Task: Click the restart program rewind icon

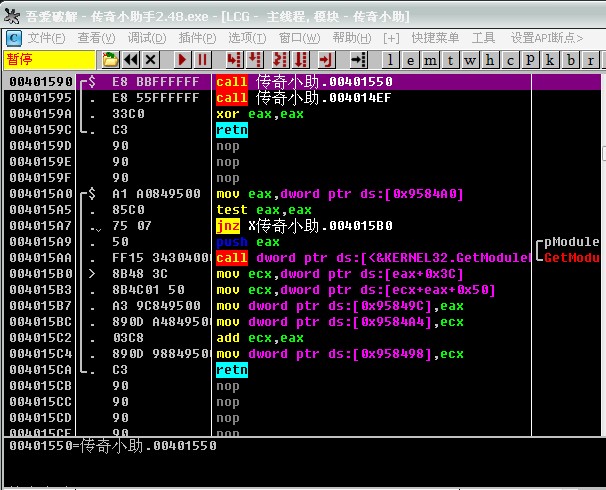Action: coord(131,60)
